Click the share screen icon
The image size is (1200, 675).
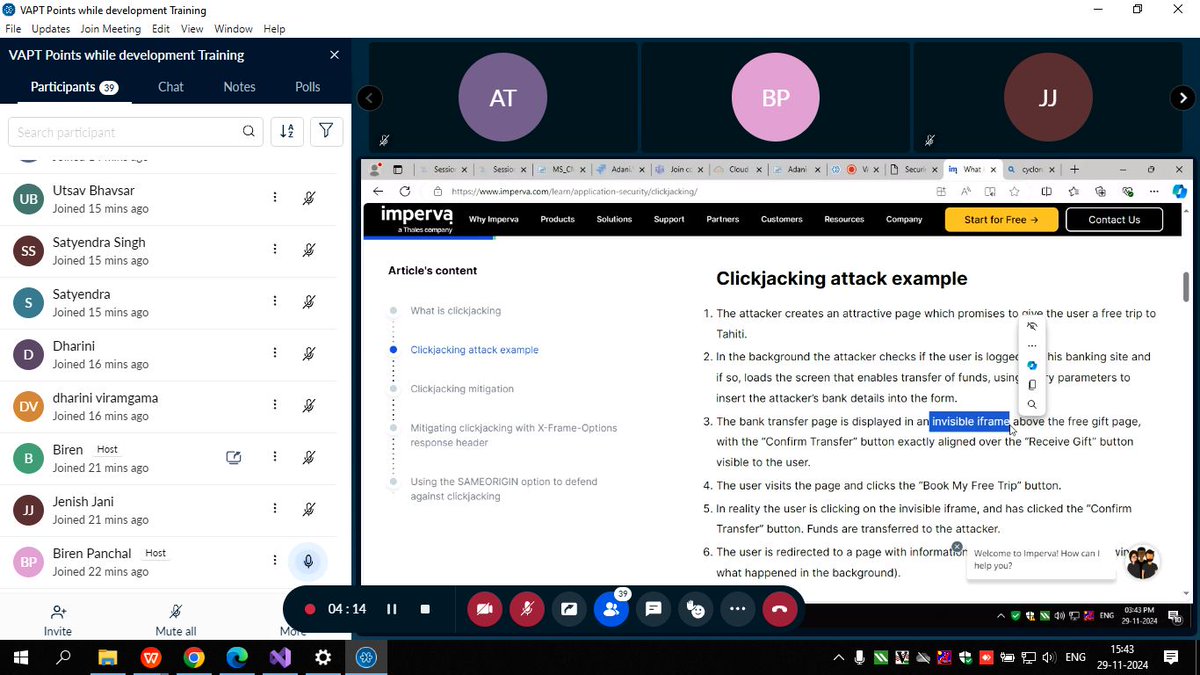point(569,609)
